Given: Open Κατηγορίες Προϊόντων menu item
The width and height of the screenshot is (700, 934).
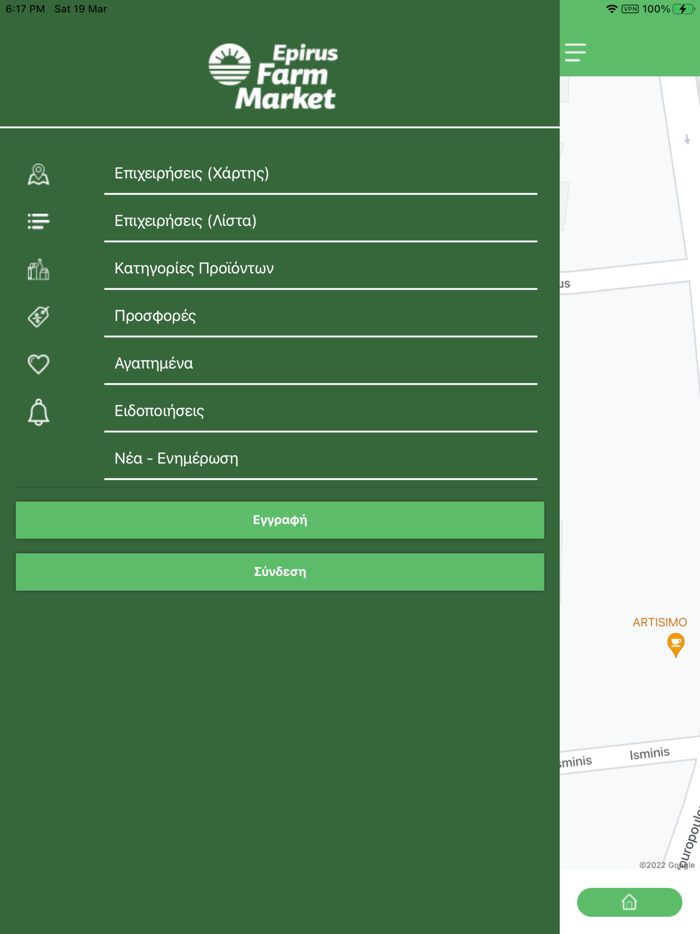Looking at the screenshot, I should tap(321, 269).
